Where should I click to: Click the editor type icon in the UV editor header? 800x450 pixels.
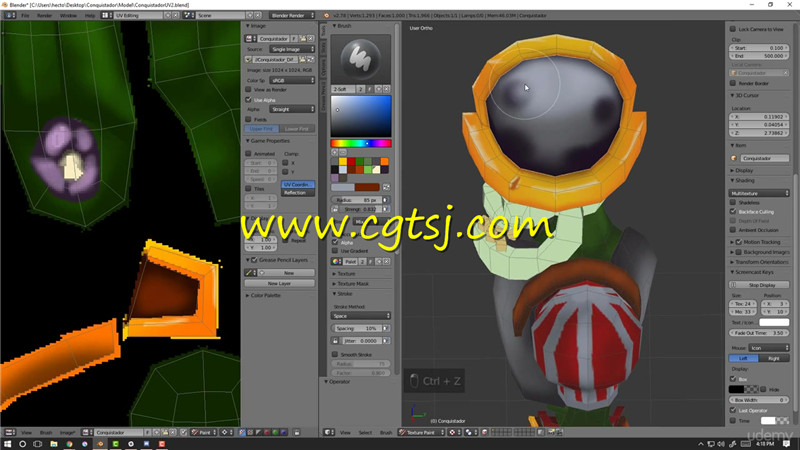tap(10, 432)
